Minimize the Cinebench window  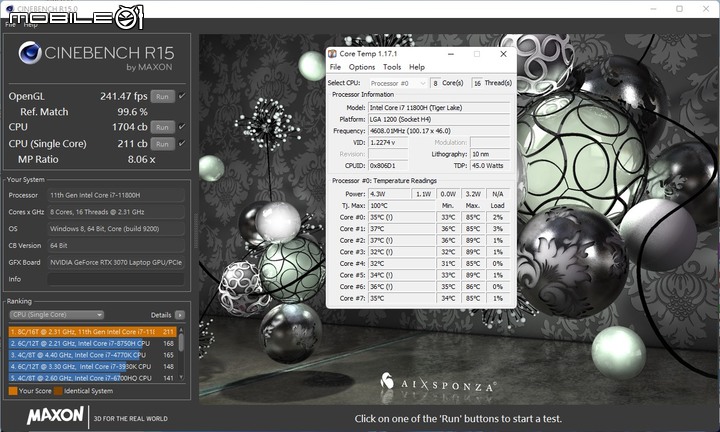[653, 8]
